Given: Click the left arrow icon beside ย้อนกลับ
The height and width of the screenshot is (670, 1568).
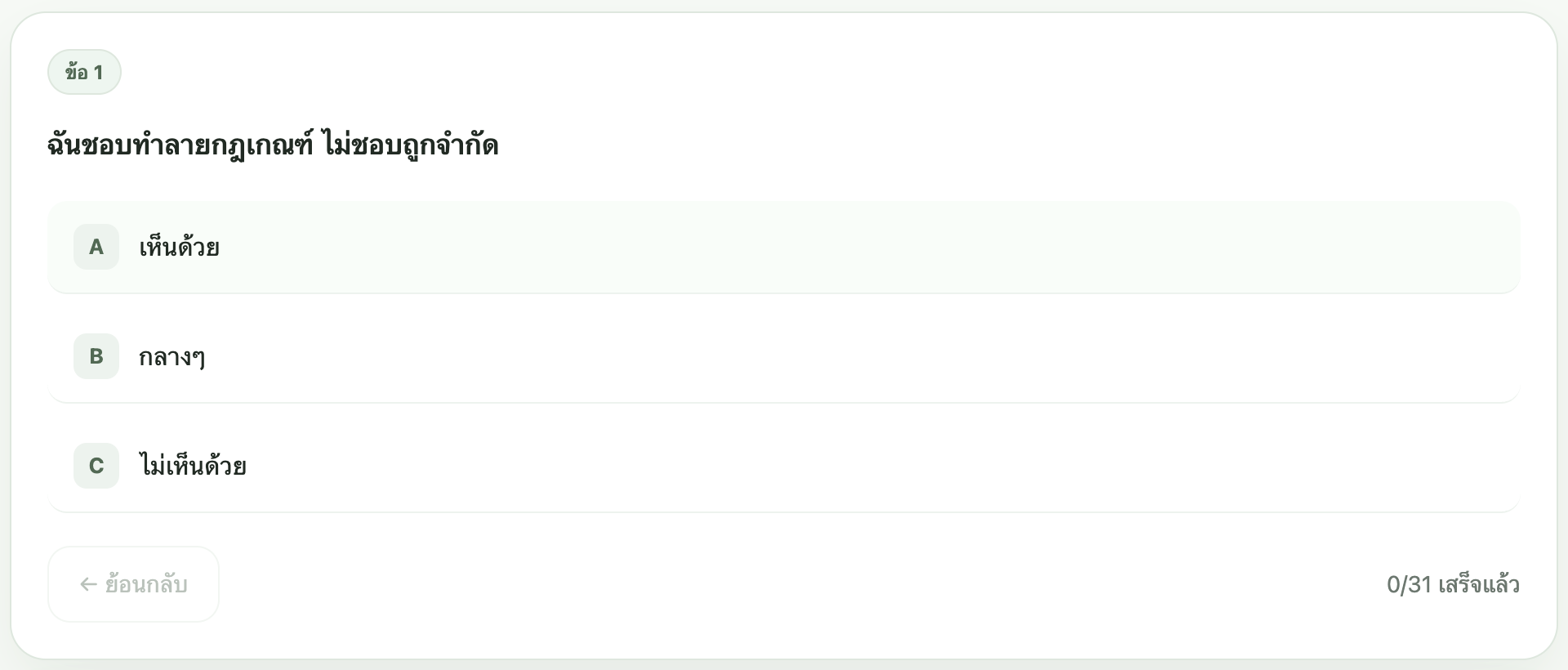Looking at the screenshot, I should point(88,585).
